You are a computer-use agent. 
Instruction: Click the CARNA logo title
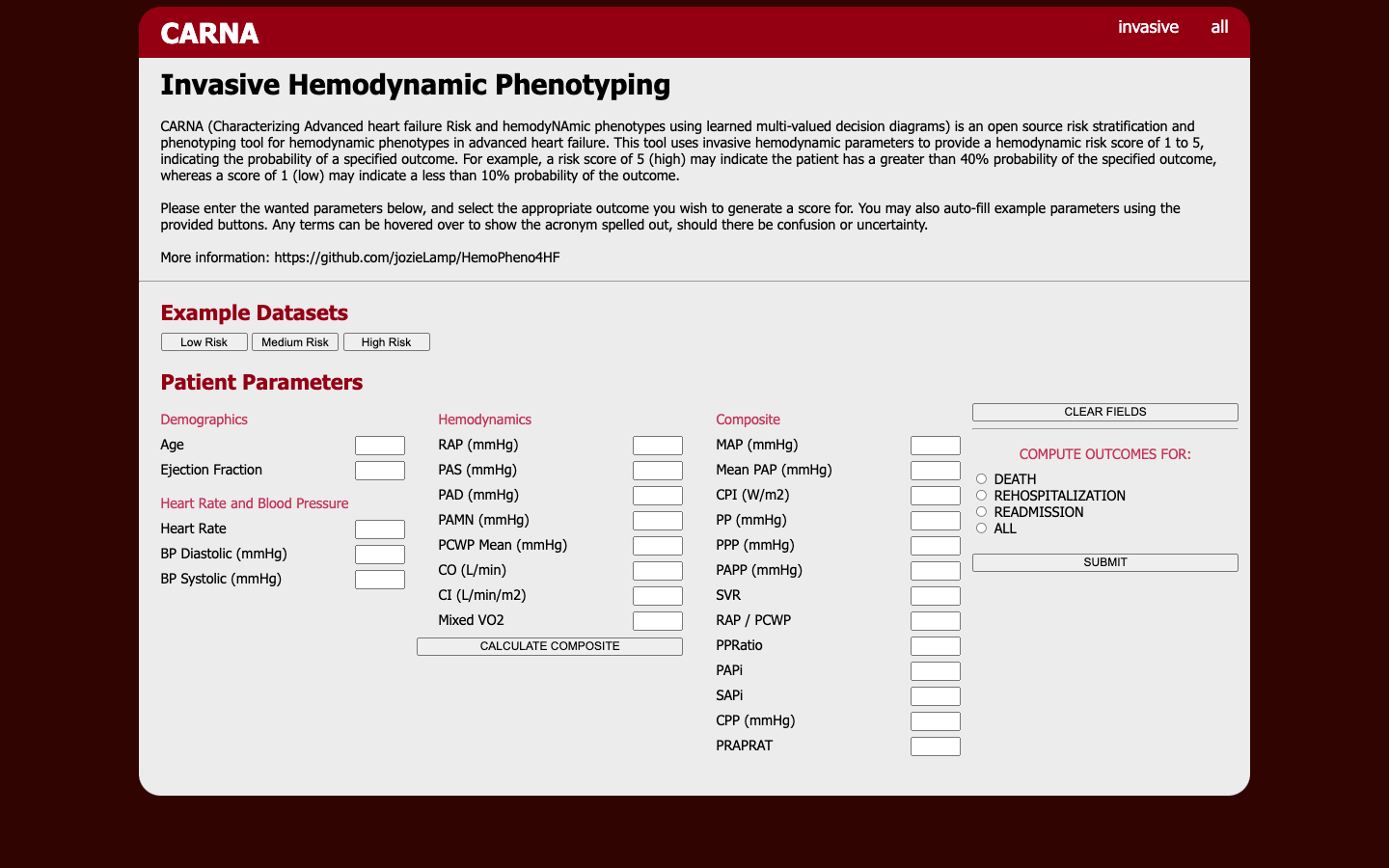point(209,34)
